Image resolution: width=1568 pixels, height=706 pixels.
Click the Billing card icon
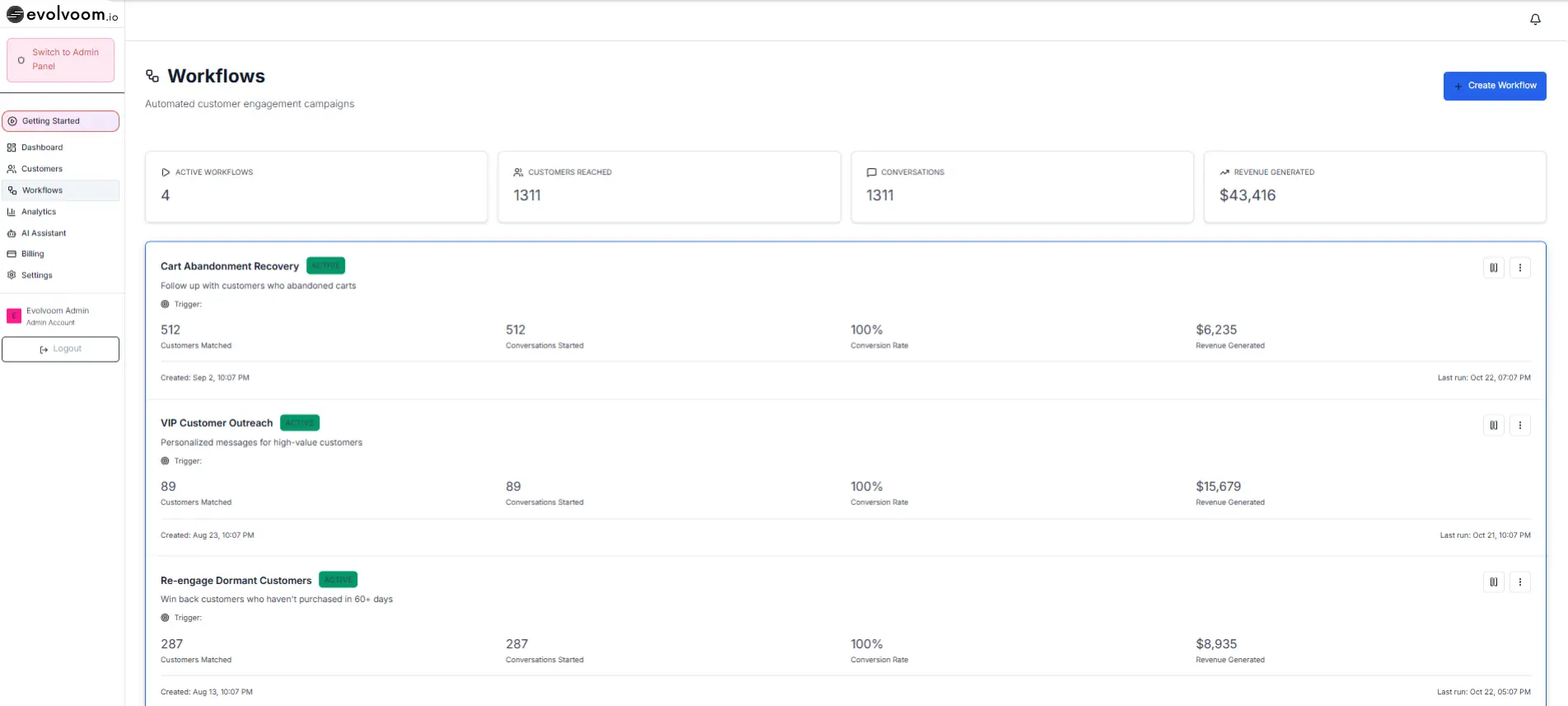click(12, 254)
